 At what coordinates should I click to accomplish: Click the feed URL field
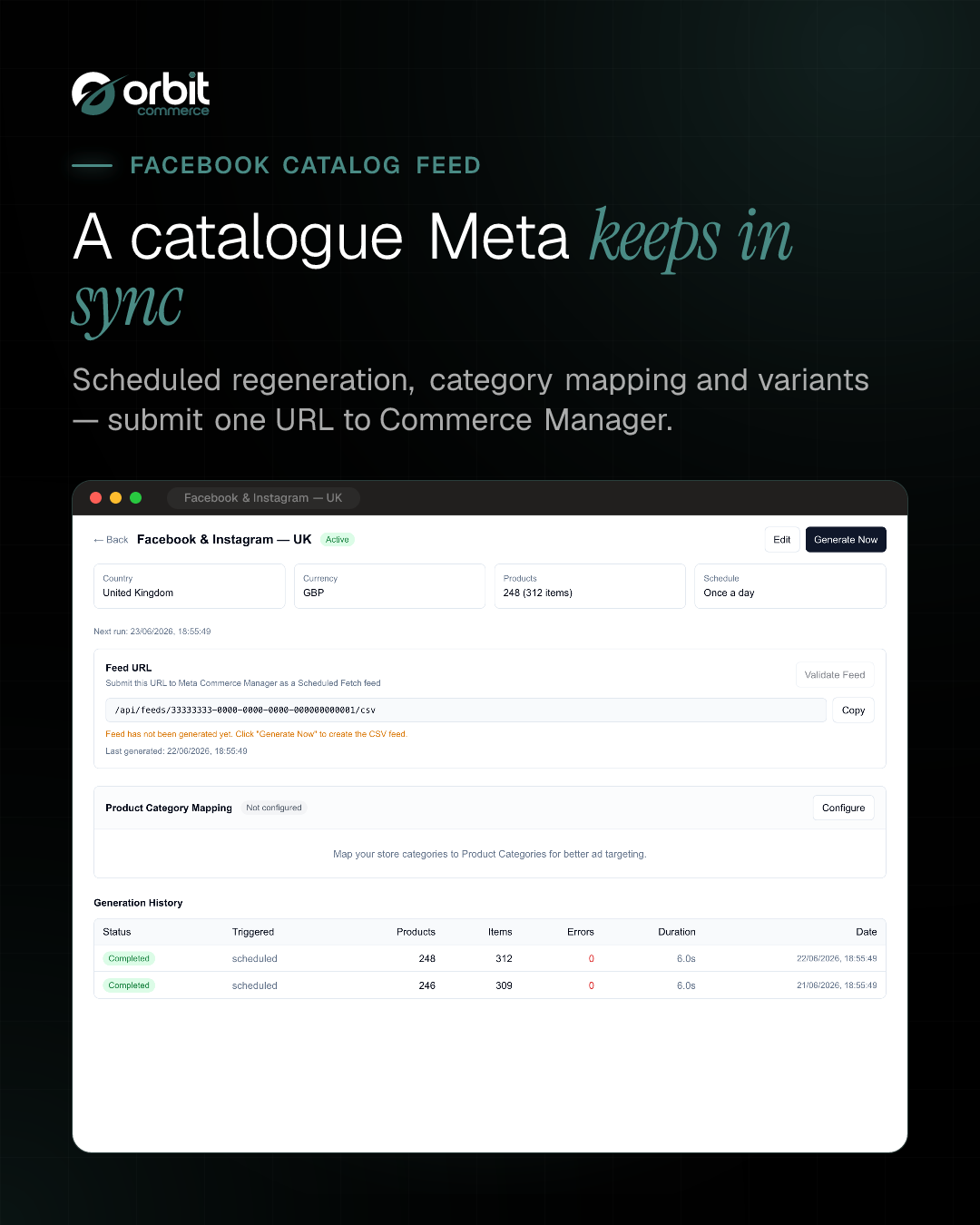pyautogui.click(x=465, y=710)
